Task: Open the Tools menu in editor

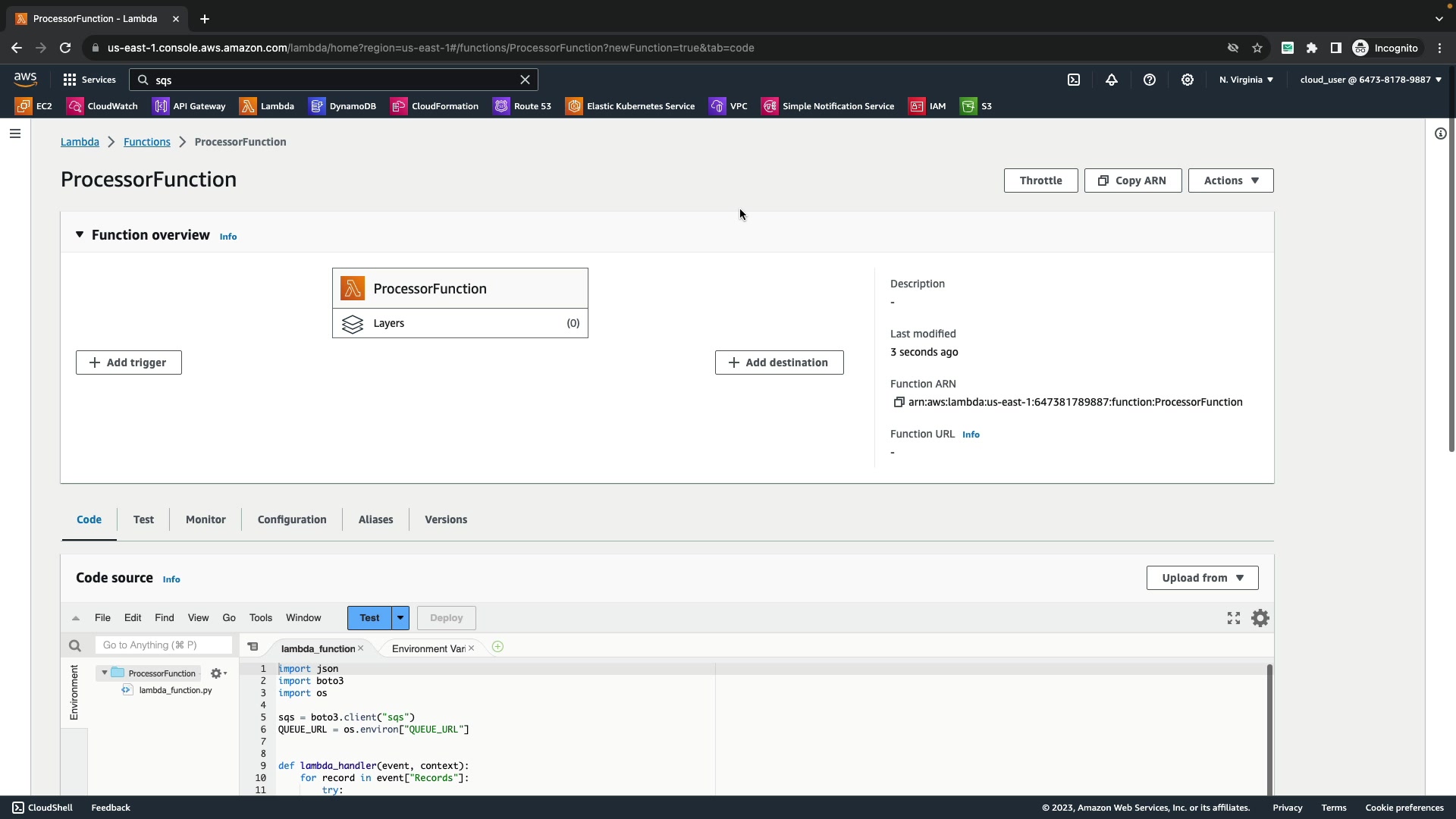Action: [260, 618]
